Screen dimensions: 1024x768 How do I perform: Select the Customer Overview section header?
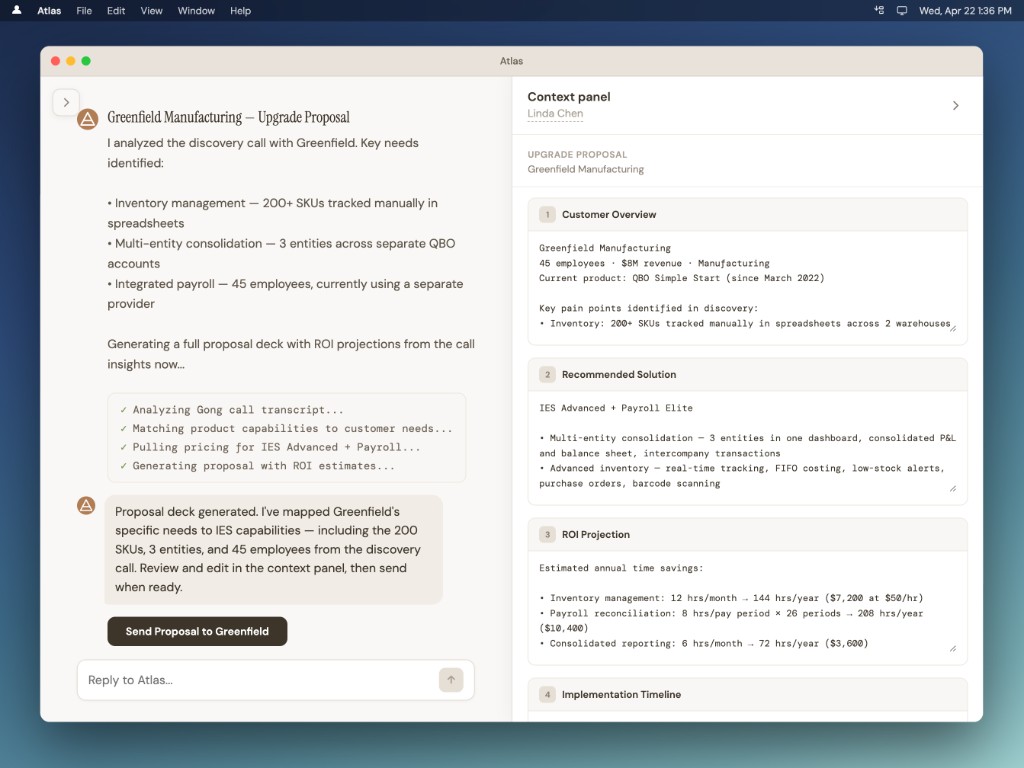[747, 215]
